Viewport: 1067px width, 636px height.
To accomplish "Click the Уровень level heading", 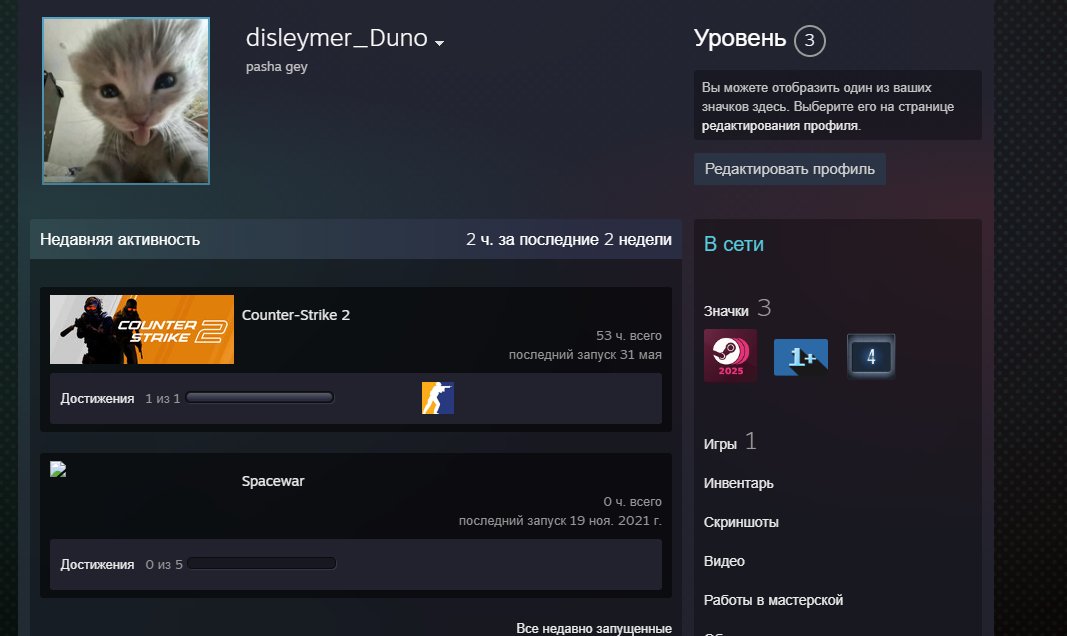I will pyautogui.click(x=740, y=38).
